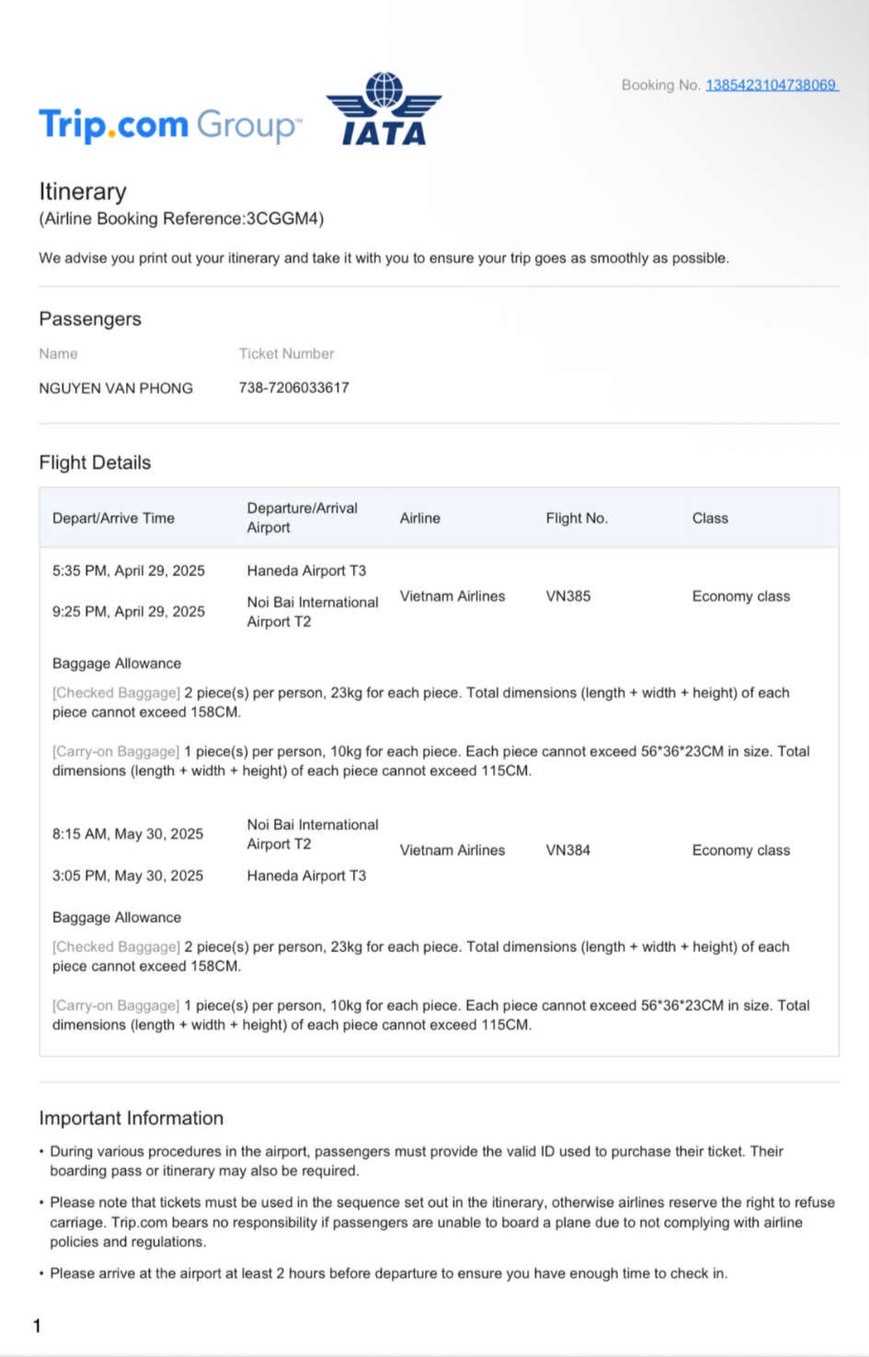Select the passenger name NGUYEN VAN PHONG

coord(116,388)
